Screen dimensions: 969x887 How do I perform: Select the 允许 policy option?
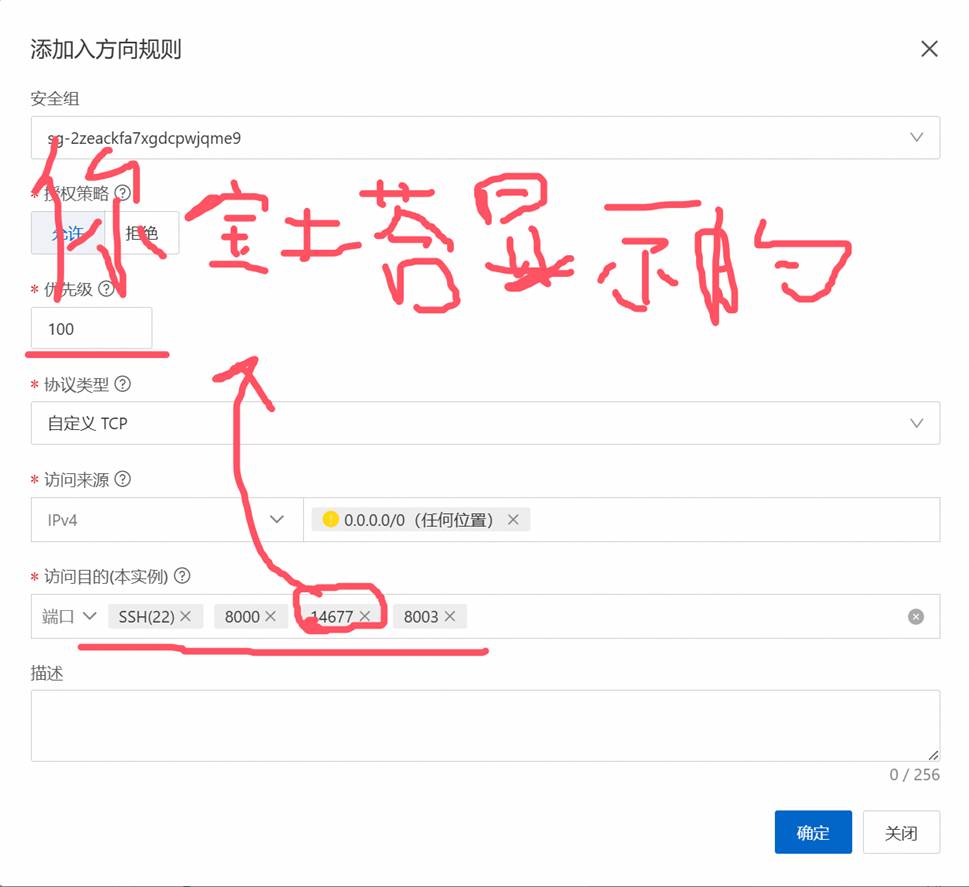[x=67, y=233]
